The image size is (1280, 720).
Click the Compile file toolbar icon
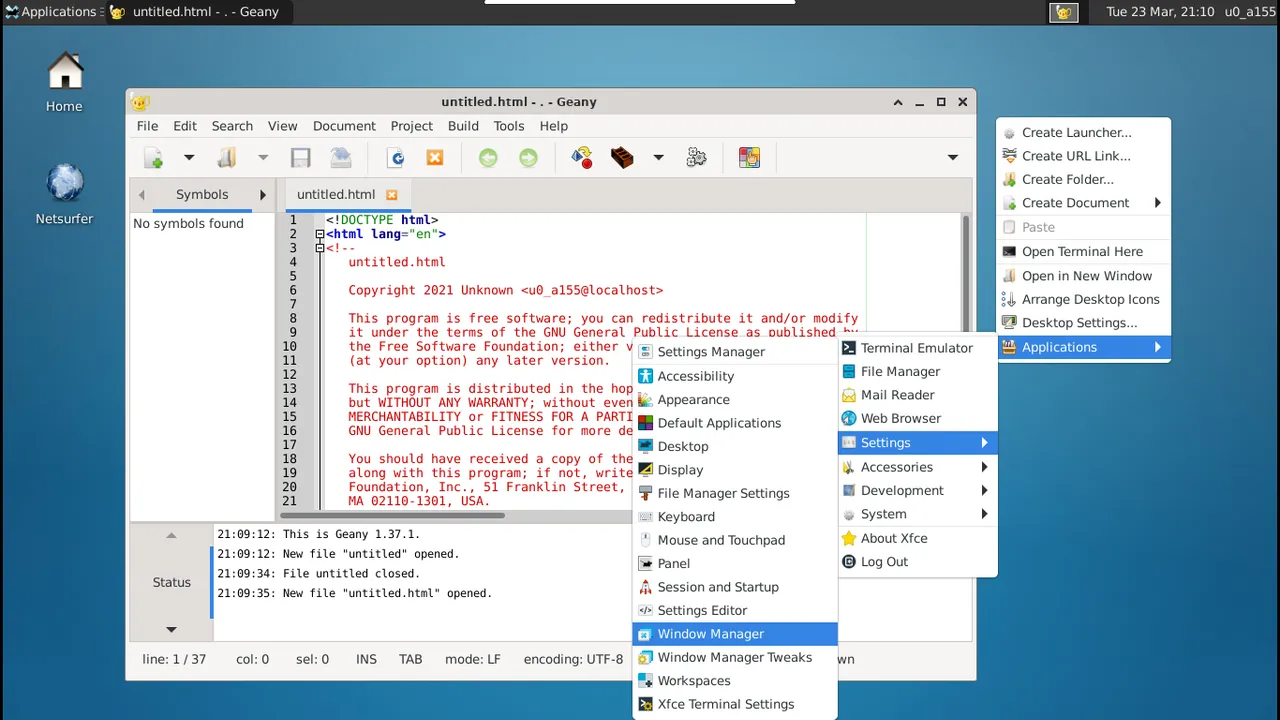coord(582,158)
